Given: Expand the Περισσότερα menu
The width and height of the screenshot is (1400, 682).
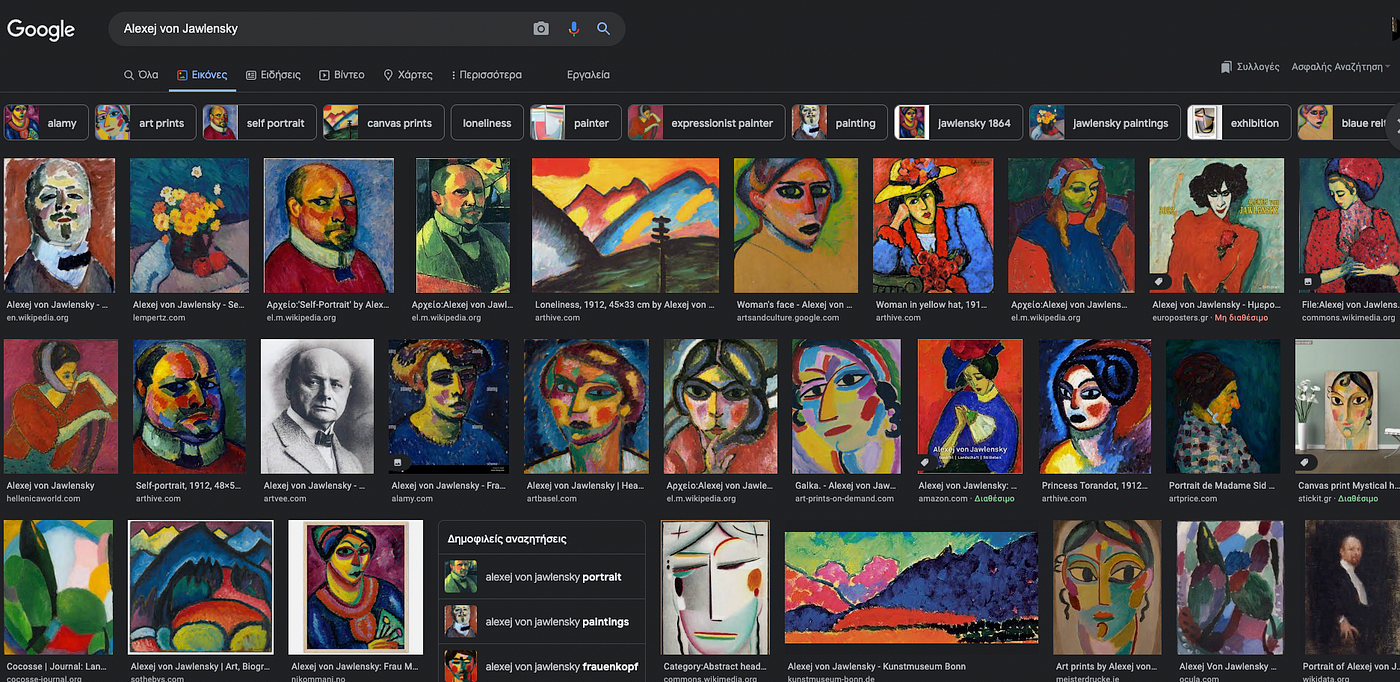Looking at the screenshot, I should pos(486,75).
